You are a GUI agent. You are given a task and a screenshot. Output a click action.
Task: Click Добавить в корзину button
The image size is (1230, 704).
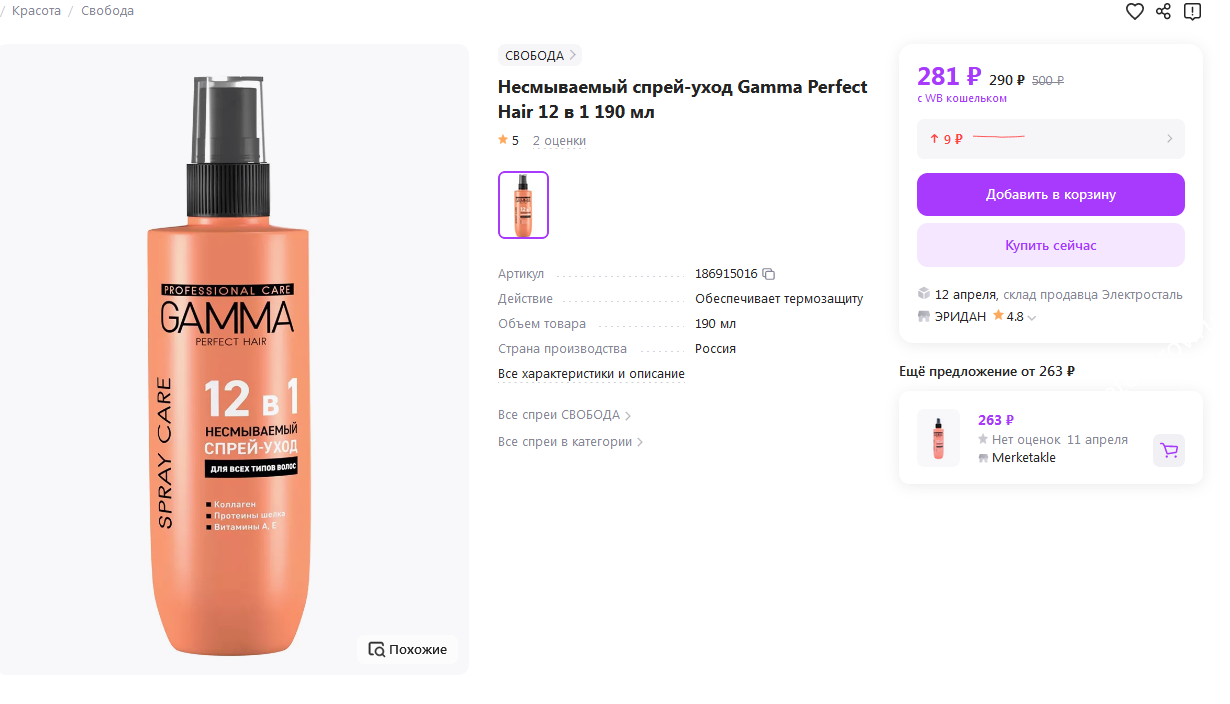1051,194
